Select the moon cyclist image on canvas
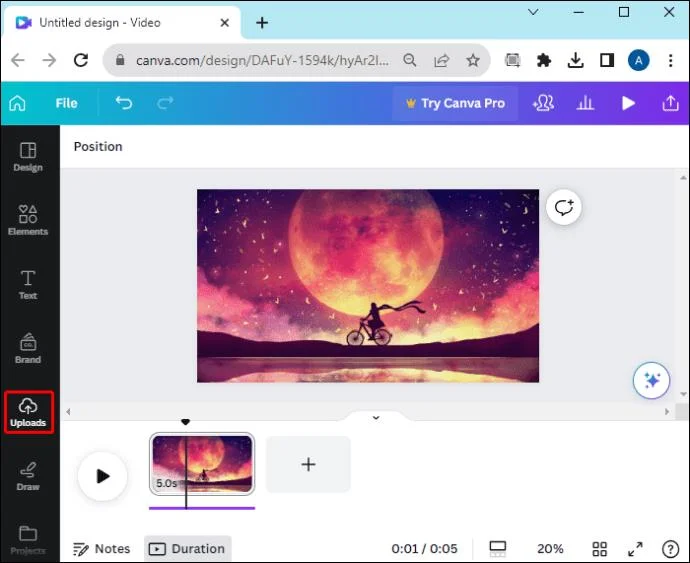 (x=368, y=286)
